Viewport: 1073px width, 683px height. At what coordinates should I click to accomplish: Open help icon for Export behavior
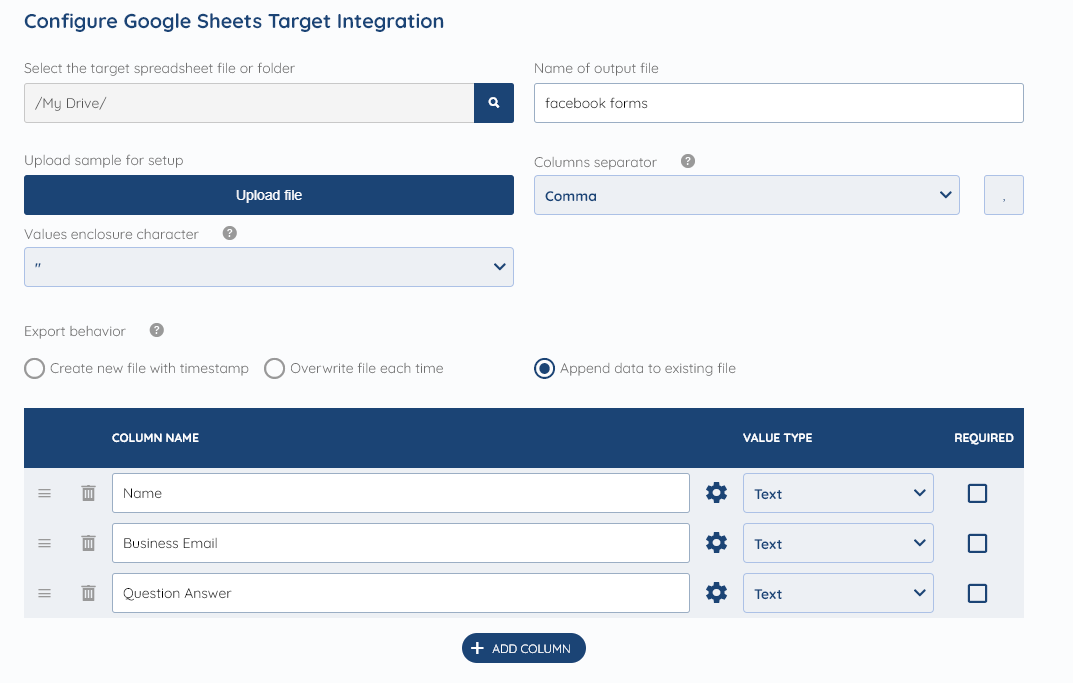[157, 331]
